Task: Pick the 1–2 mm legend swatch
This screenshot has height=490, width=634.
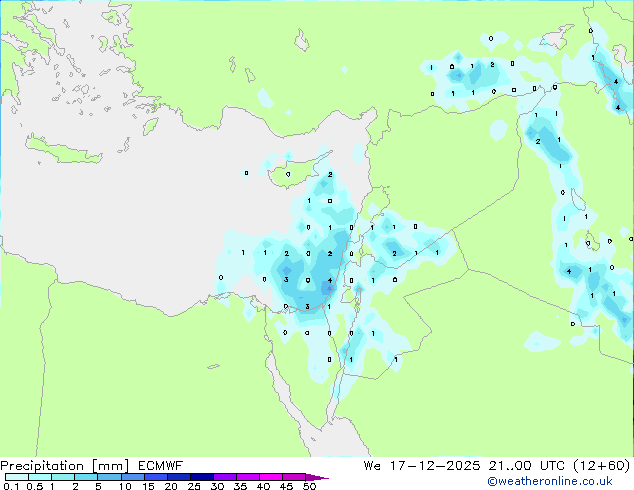Action: (63, 477)
